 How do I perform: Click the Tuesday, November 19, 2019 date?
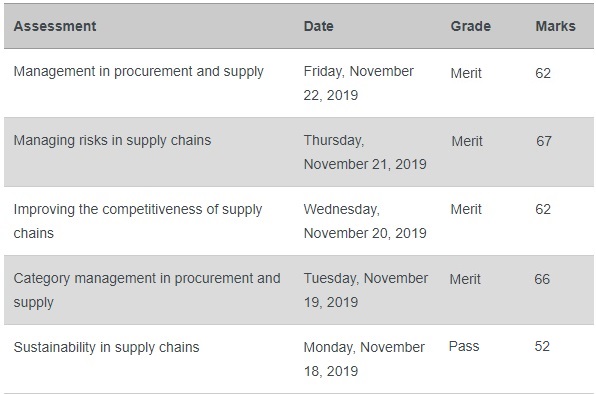pos(366,290)
